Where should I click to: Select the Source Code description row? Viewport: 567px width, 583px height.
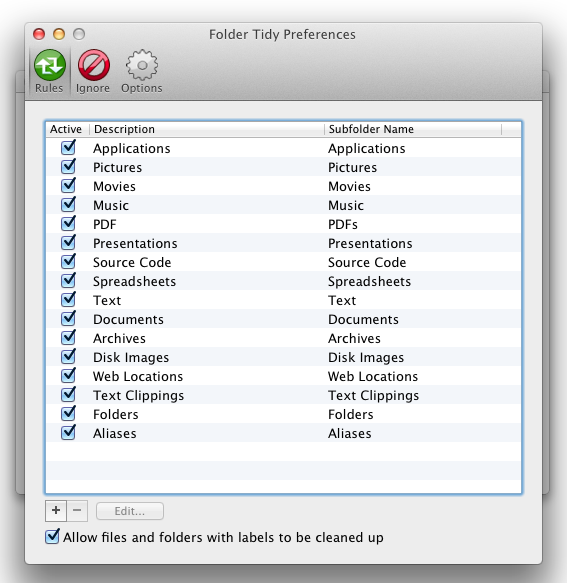tap(132, 262)
